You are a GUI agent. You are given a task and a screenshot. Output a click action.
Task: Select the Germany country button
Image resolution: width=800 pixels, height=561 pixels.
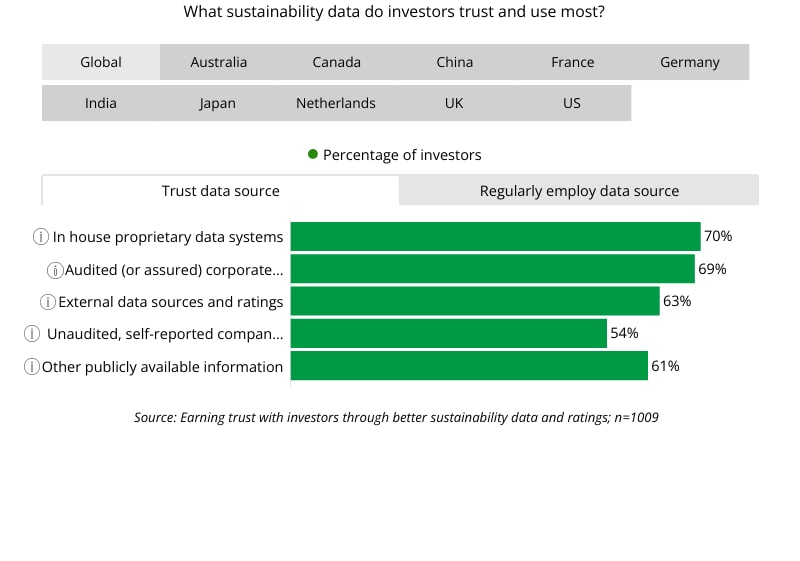(690, 62)
